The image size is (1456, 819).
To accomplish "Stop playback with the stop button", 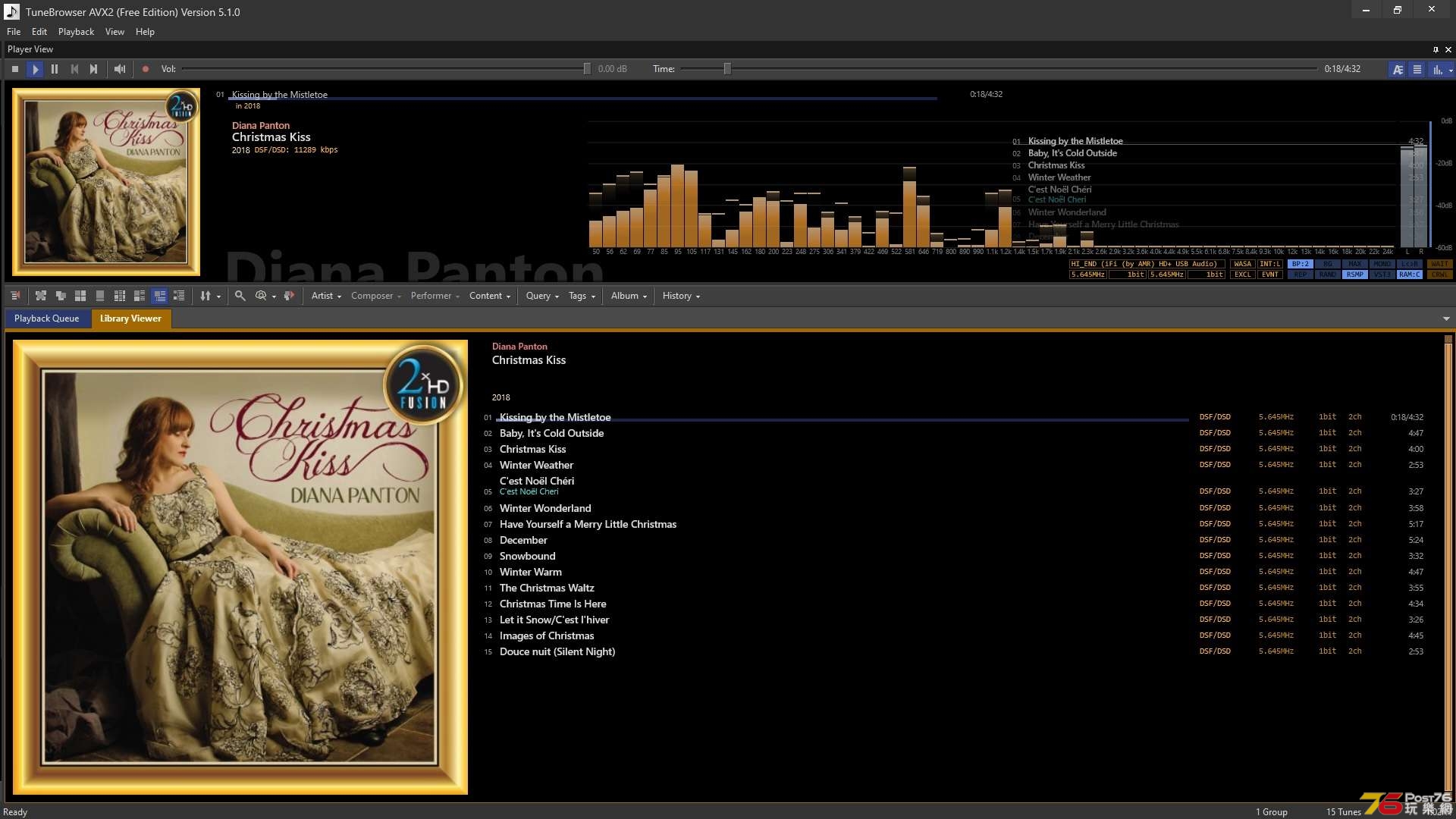I will tap(15, 69).
